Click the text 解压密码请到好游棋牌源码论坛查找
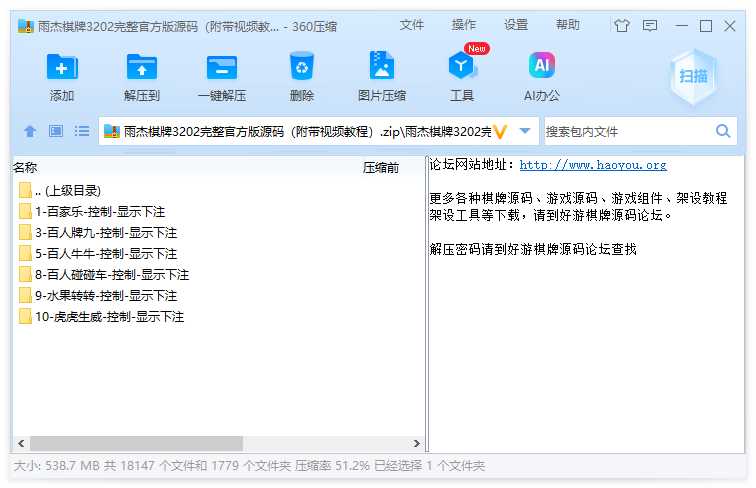 (533, 249)
